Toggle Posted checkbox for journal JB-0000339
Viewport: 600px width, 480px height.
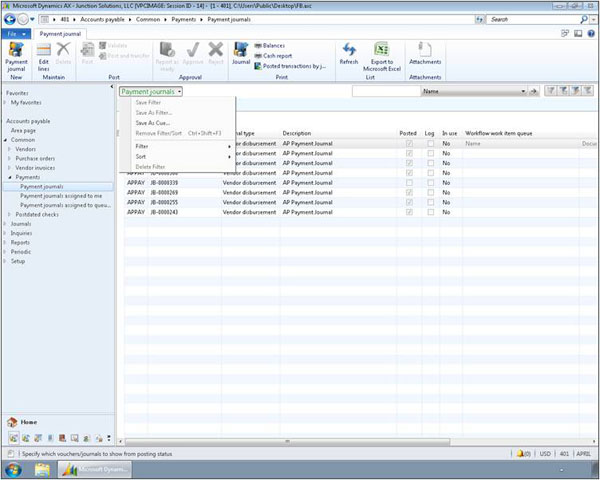(x=409, y=183)
